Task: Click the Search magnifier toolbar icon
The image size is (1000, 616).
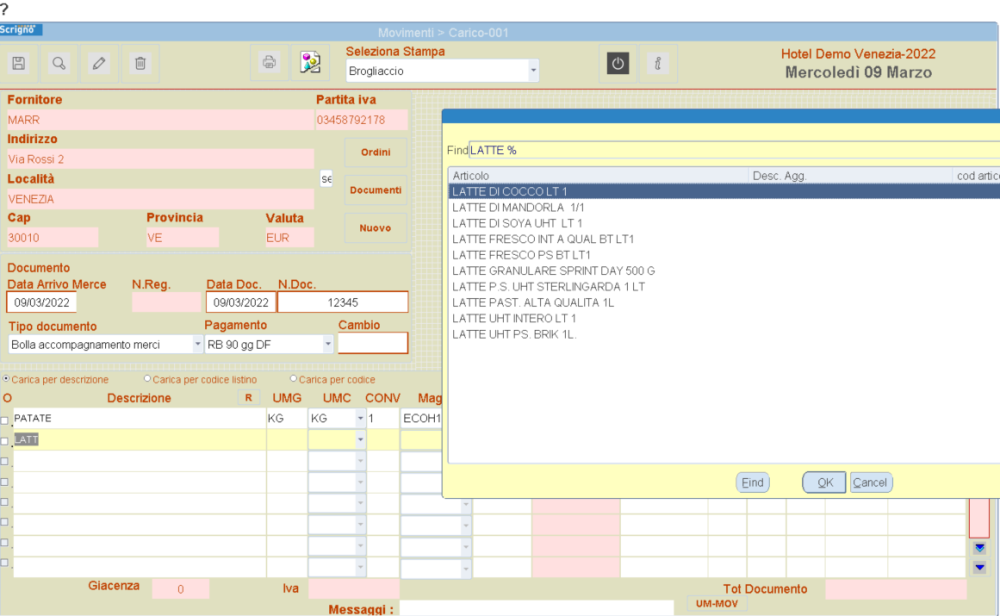Action: pos(59,63)
